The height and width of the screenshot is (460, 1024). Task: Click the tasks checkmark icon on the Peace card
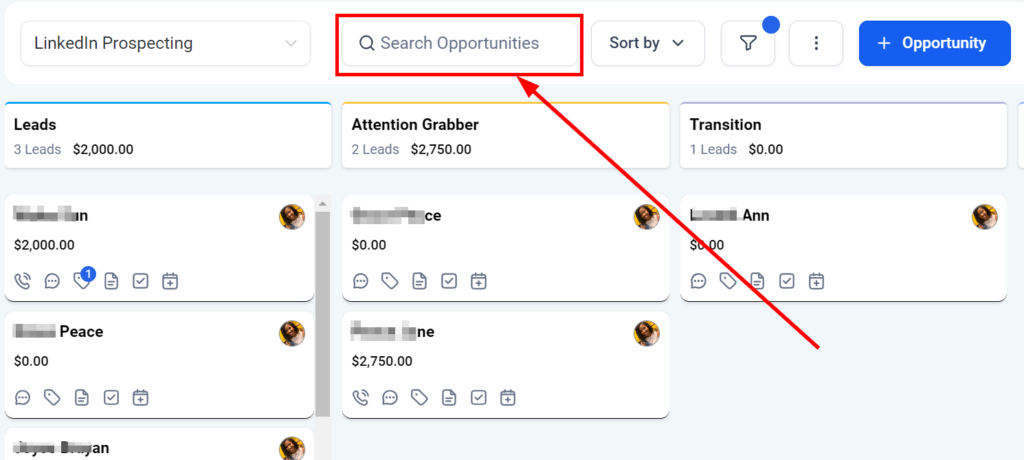[x=111, y=398]
